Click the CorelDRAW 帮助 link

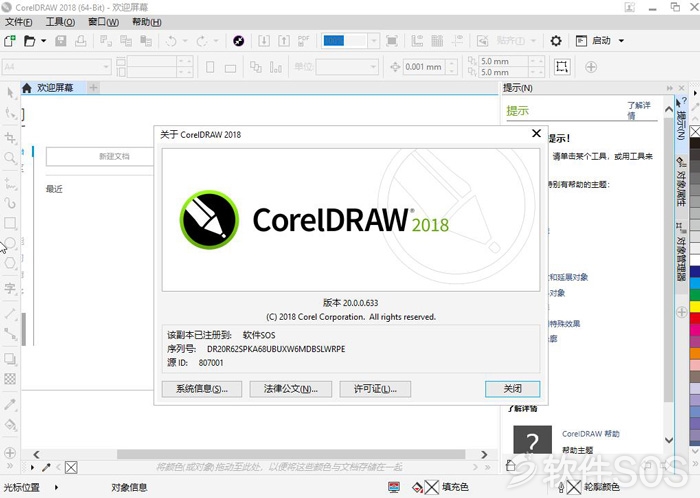[591, 434]
